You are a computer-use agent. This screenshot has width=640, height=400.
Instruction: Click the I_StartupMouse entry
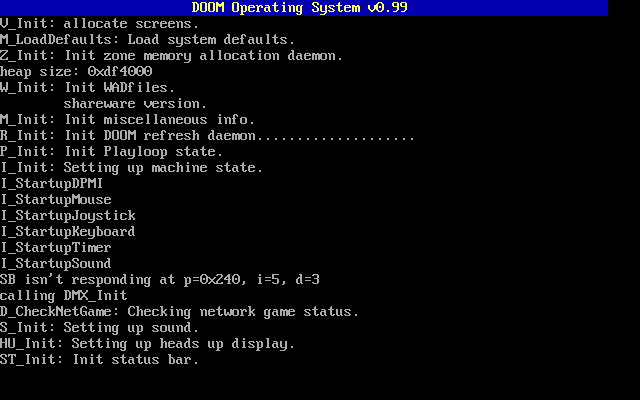click(56, 199)
